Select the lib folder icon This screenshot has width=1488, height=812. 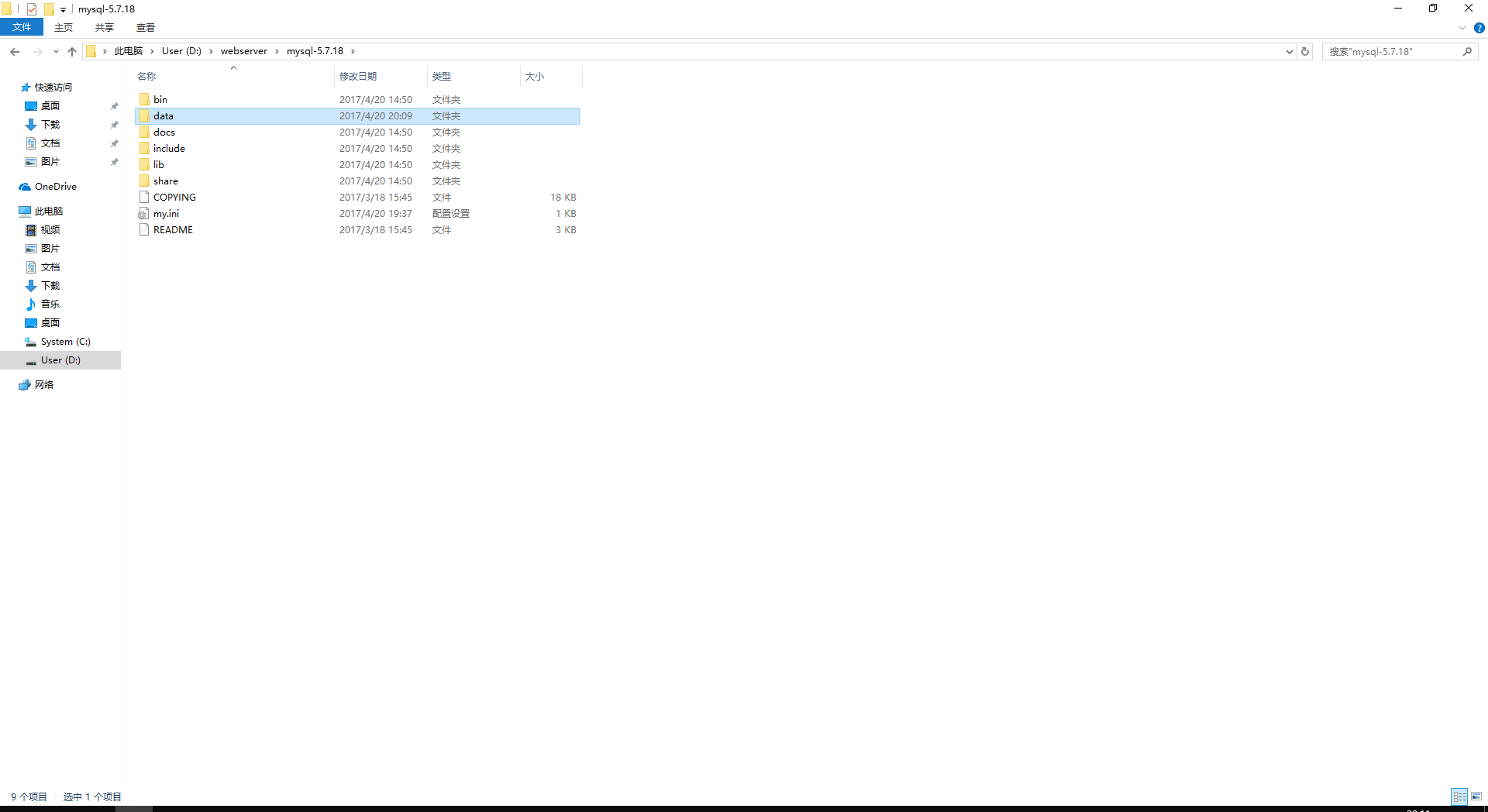[144, 164]
